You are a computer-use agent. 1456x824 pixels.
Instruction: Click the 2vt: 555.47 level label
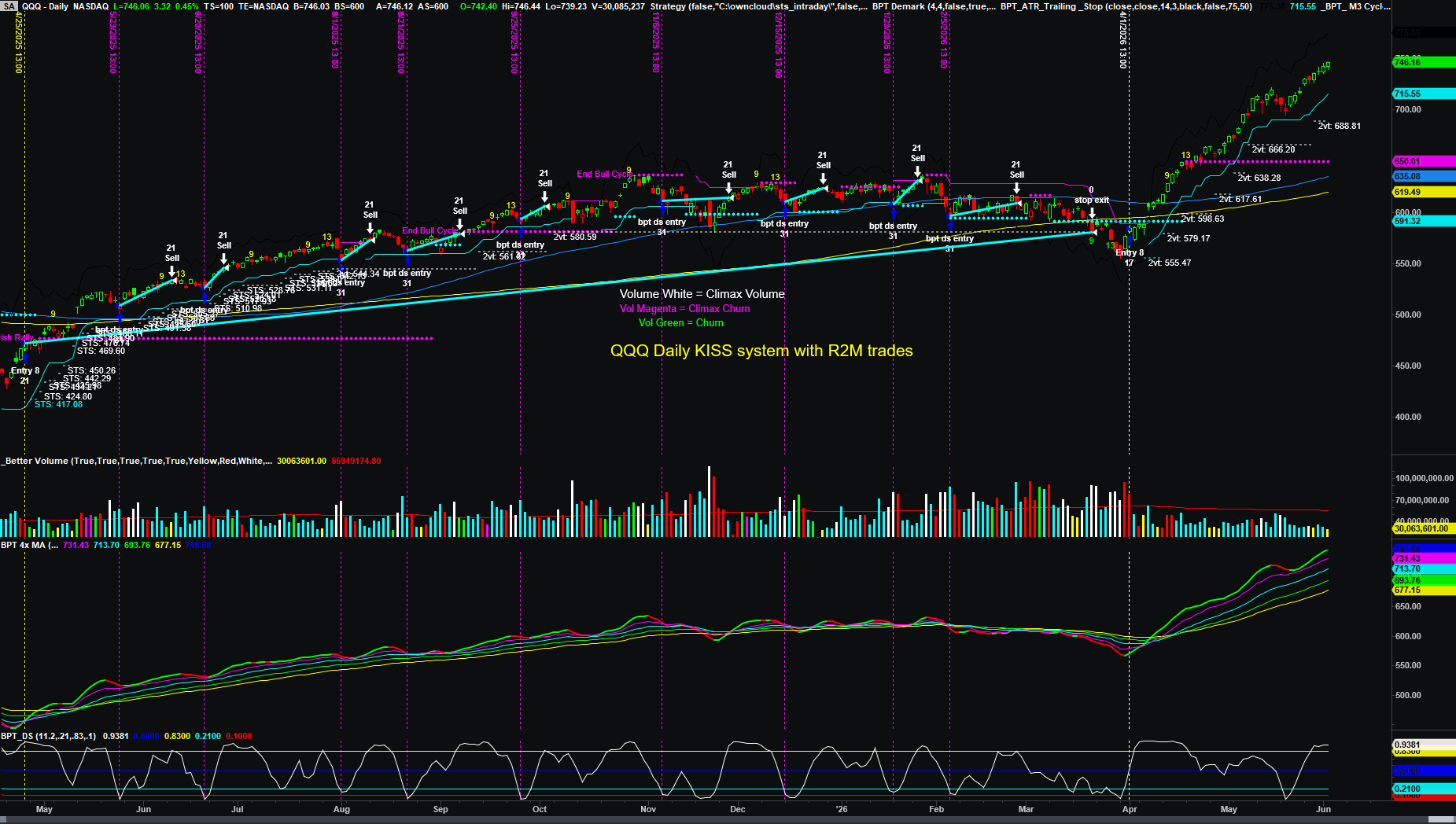pyautogui.click(x=1170, y=263)
